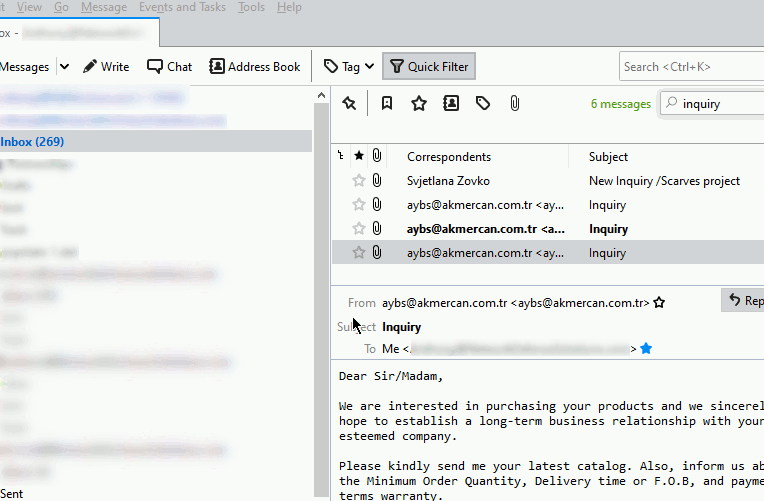Sort by attachment column header
This screenshot has height=501, width=764.
[x=377, y=156]
